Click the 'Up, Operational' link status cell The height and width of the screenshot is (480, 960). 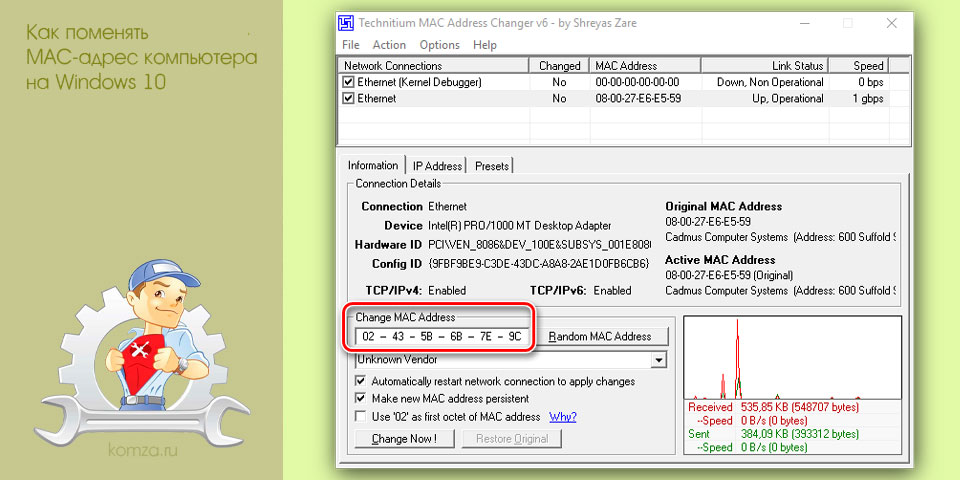coord(787,99)
